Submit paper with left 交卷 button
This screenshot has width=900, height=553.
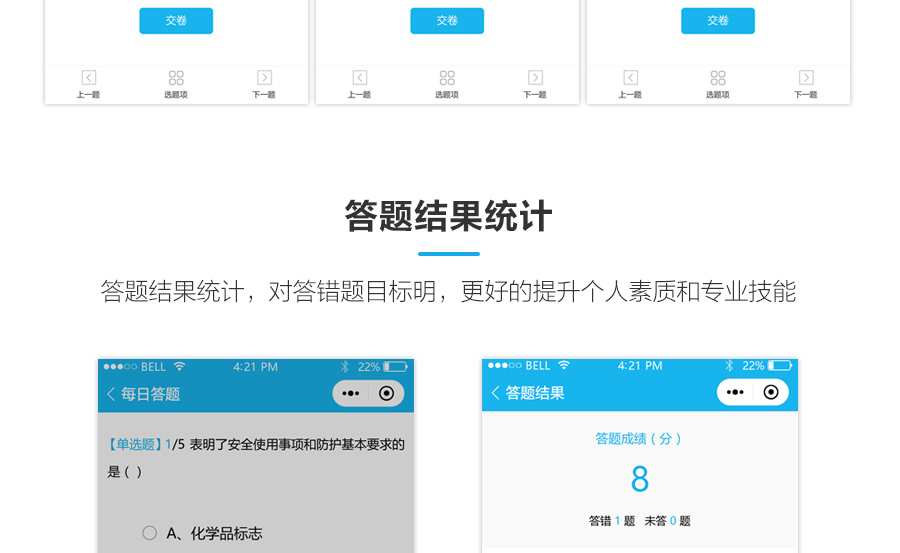(x=176, y=21)
